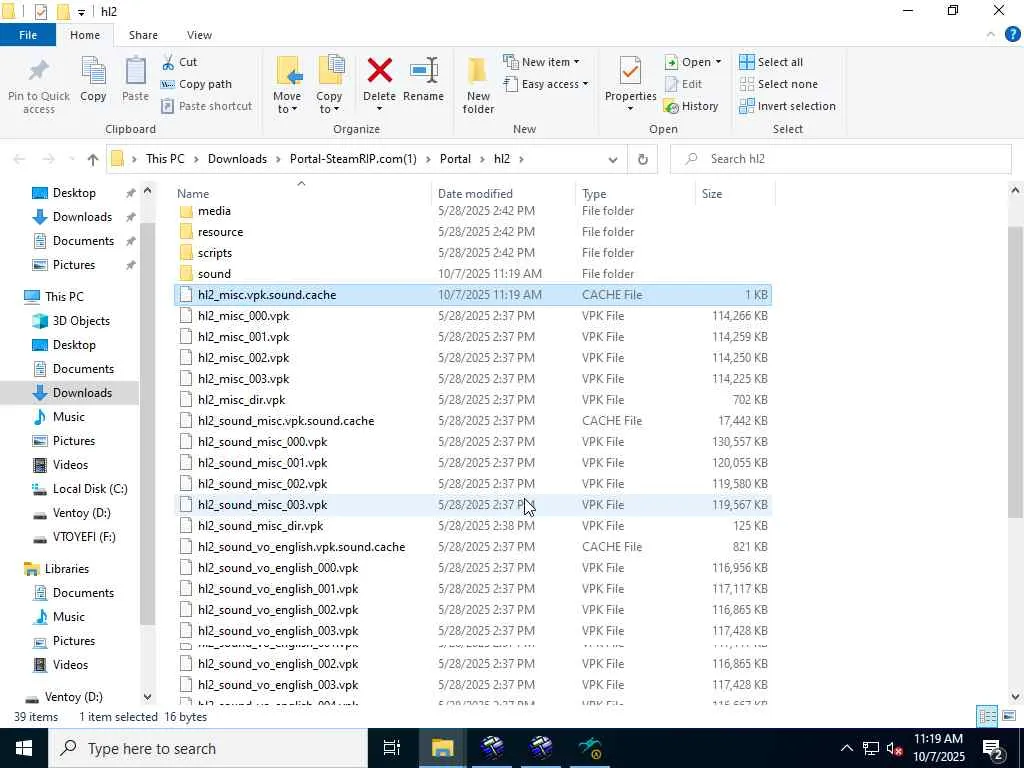Refresh the current folder
Viewport: 1024px width, 768px height.
click(x=643, y=159)
